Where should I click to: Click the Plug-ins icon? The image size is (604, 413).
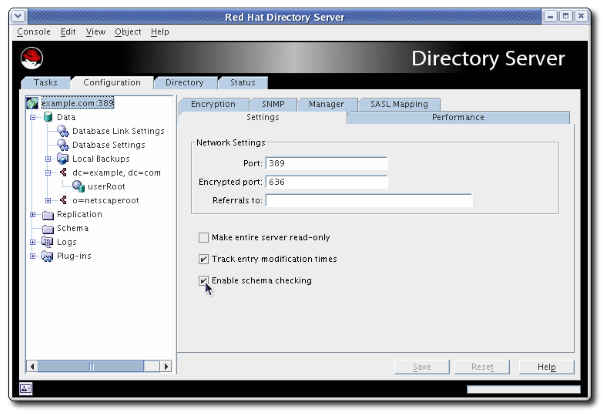click(x=47, y=256)
